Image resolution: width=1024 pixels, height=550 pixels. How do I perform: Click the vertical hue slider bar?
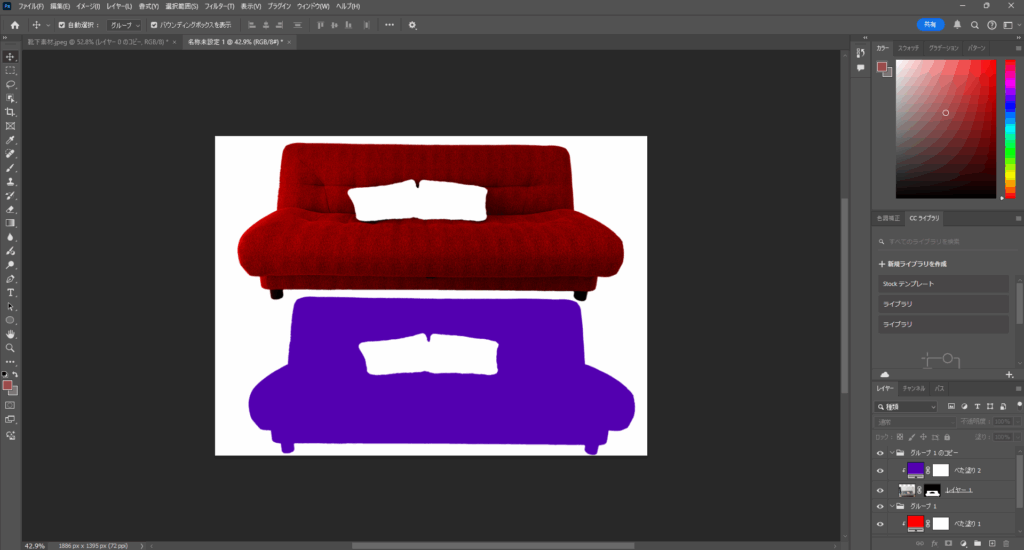[x=1010, y=125]
